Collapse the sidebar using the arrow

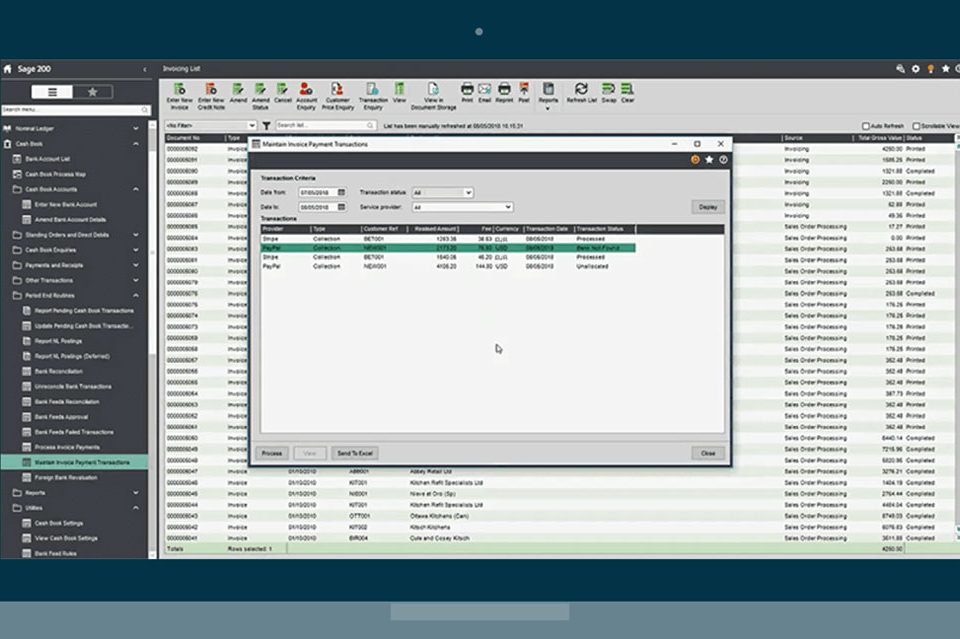[145, 70]
